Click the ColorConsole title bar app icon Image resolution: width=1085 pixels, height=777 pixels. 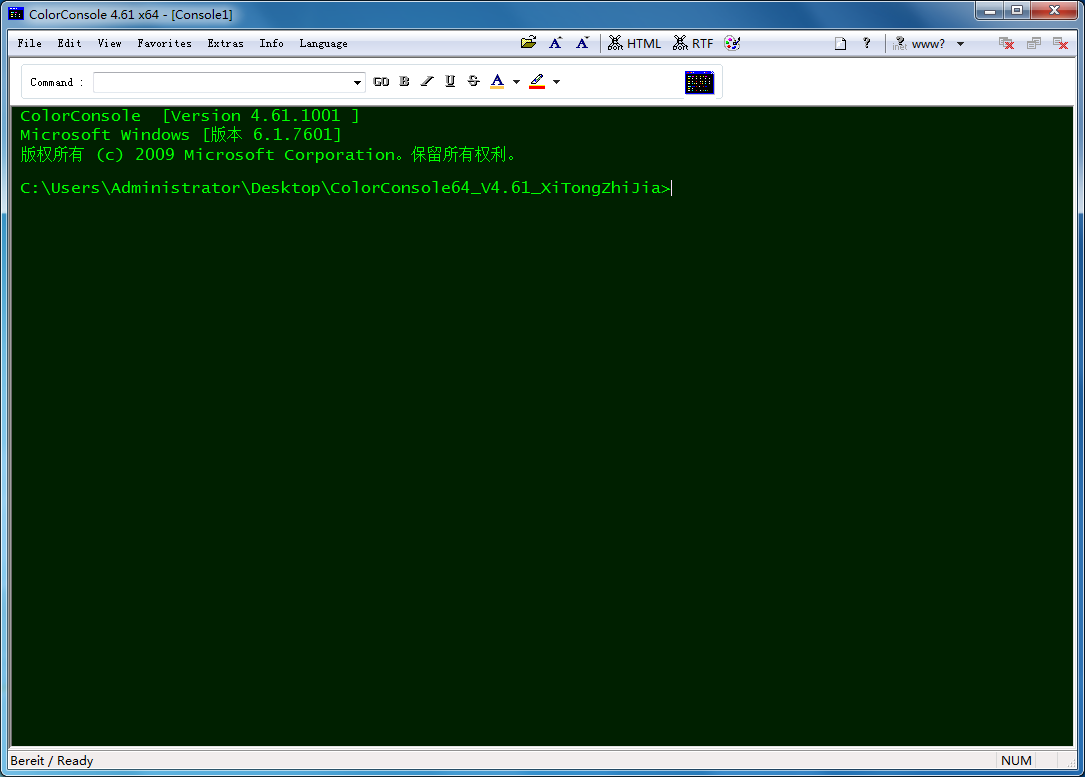pyautogui.click(x=16, y=14)
